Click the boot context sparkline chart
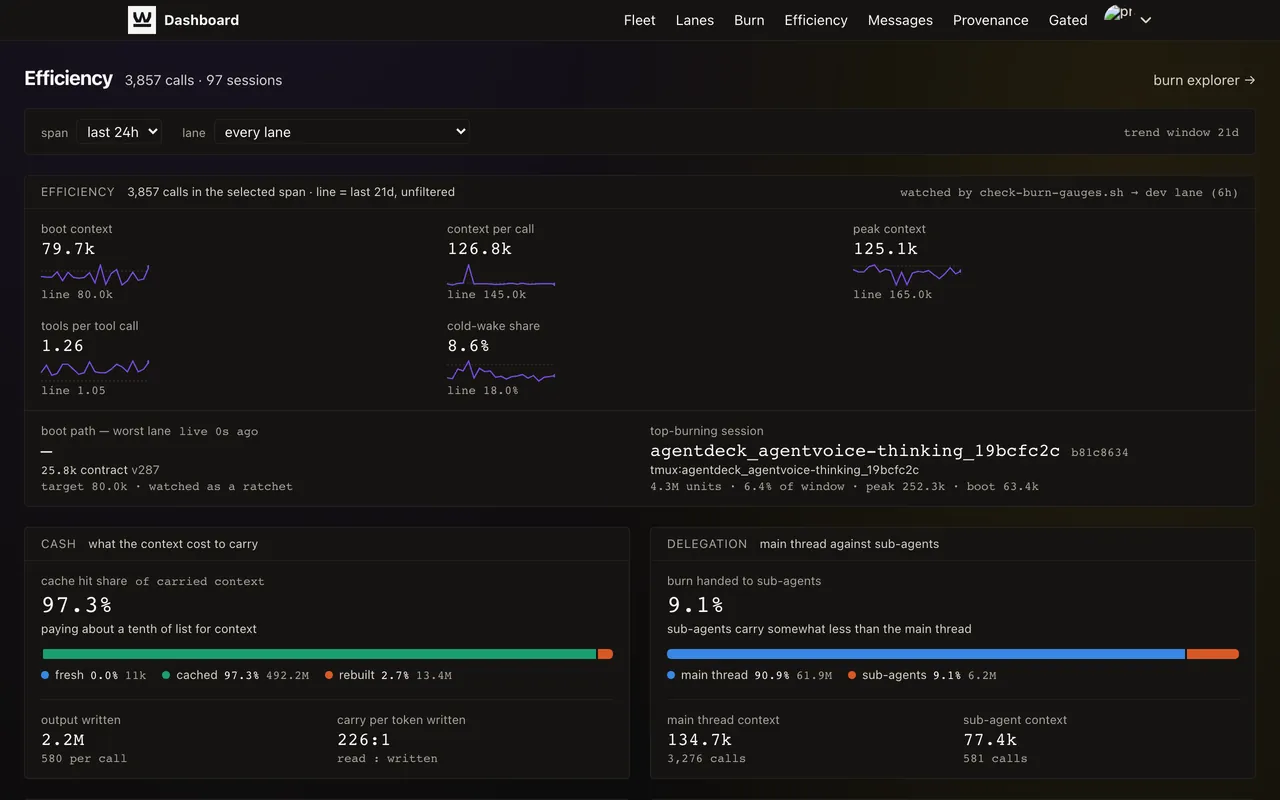 pos(95,274)
